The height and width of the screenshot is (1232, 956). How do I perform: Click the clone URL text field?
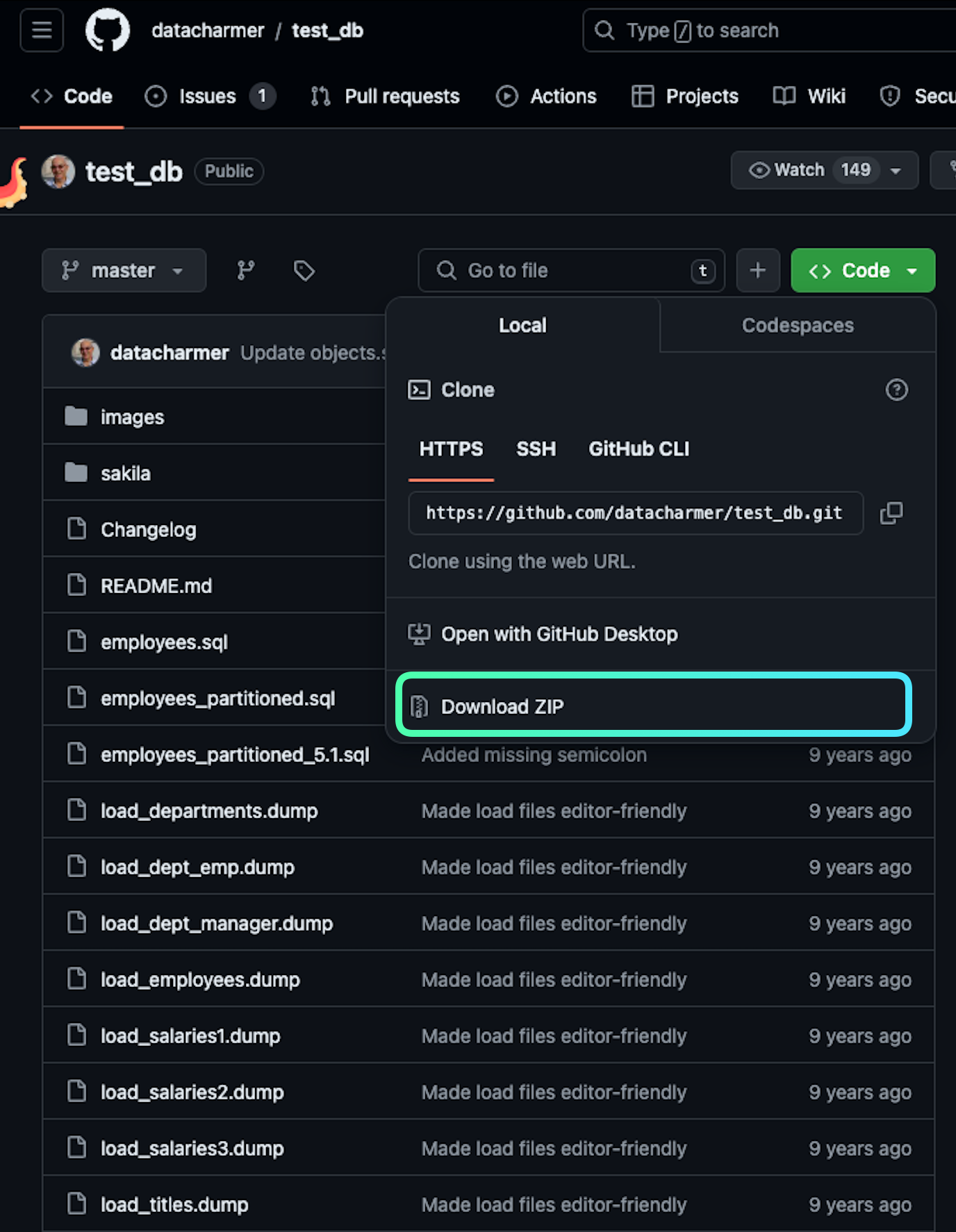pyautogui.click(x=636, y=513)
